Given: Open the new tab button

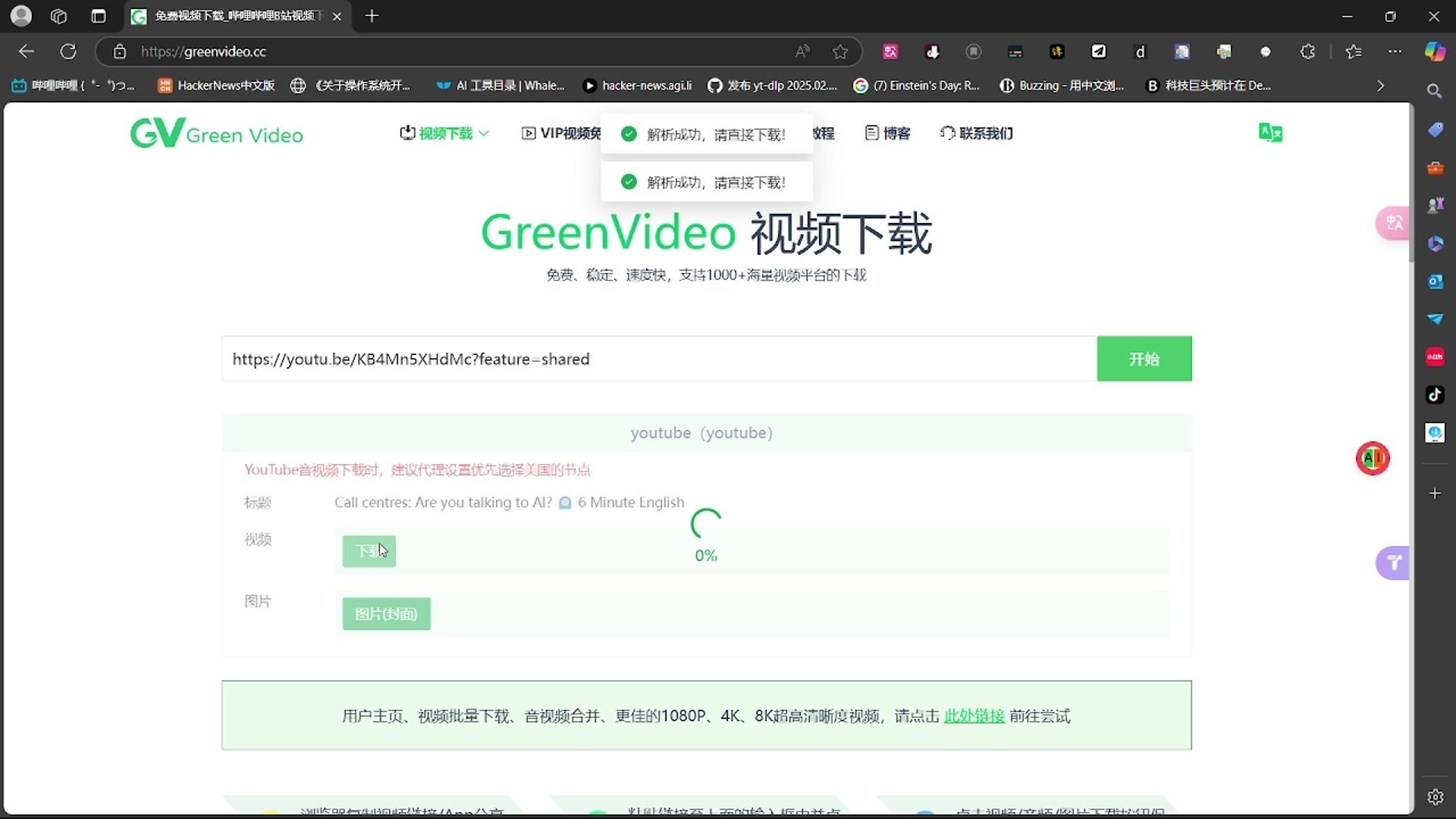Looking at the screenshot, I should (x=372, y=16).
